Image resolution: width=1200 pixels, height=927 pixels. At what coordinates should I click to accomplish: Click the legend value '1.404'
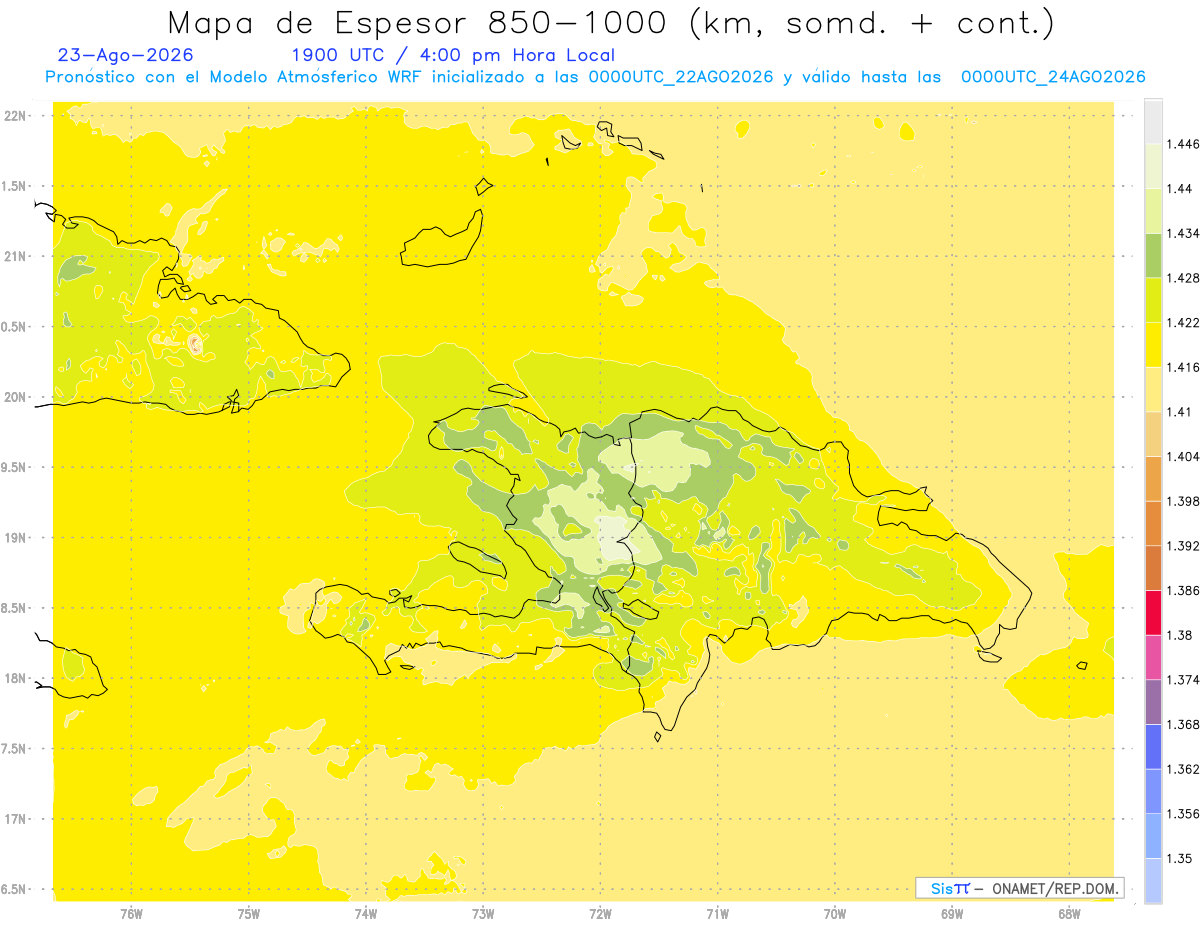point(1182,456)
